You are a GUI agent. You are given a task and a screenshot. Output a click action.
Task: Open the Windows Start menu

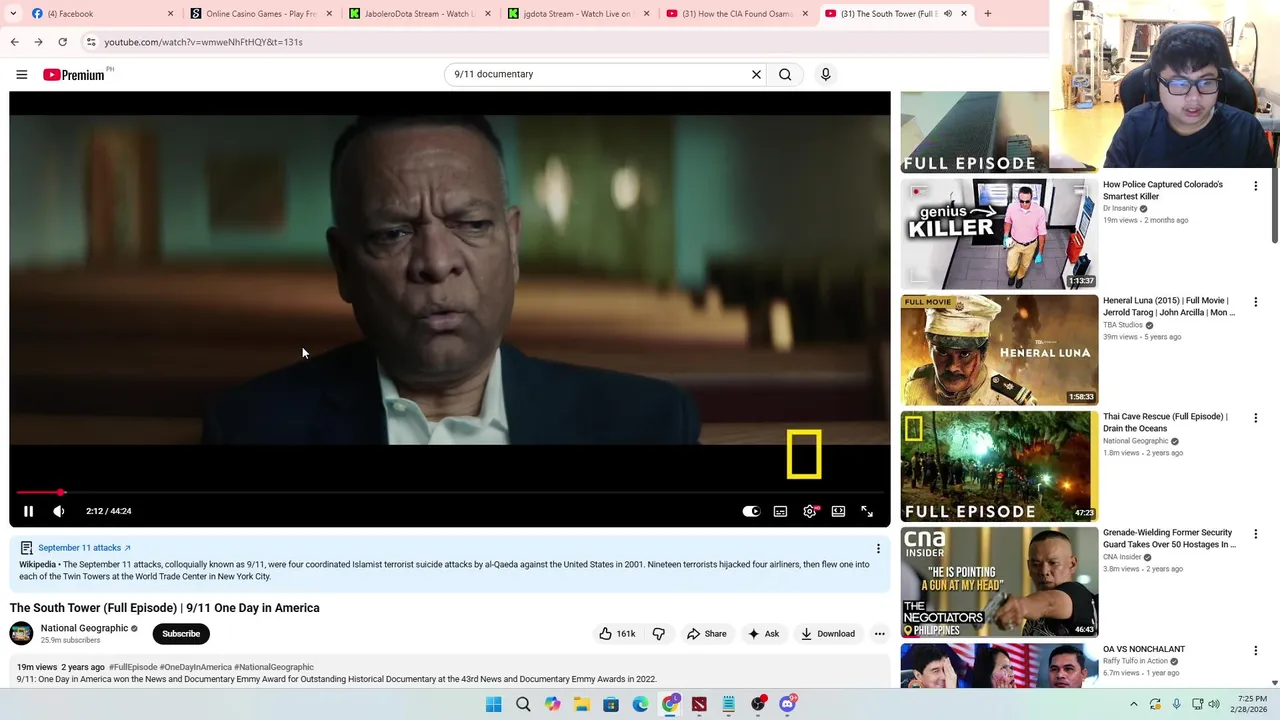pos(493,705)
